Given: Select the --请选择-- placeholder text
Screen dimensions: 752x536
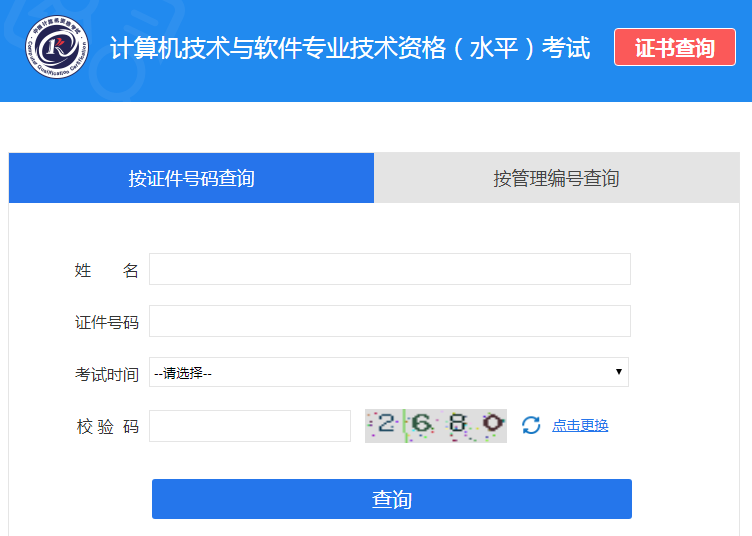Looking at the screenshot, I should (183, 373).
